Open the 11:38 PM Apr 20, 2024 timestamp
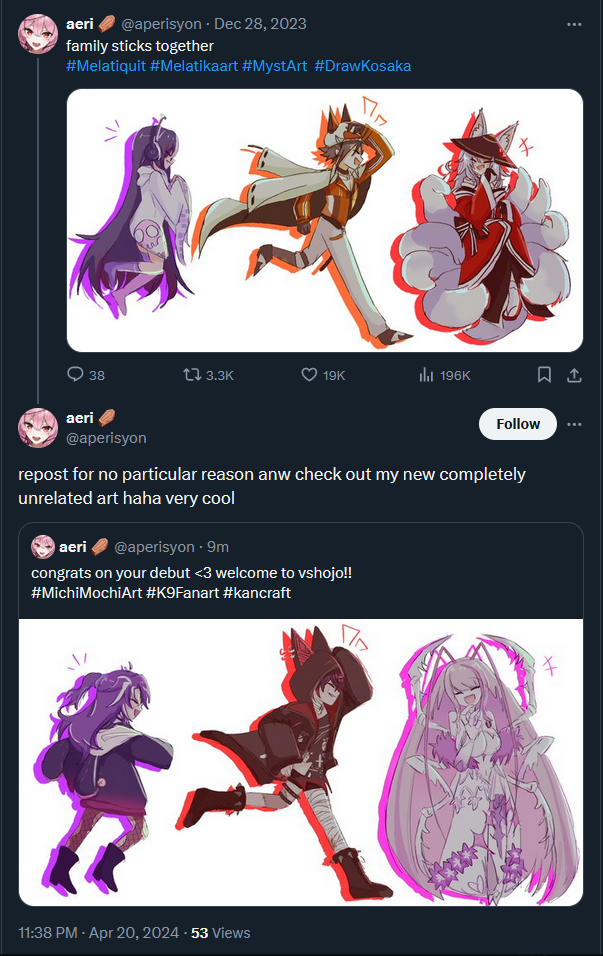Image resolution: width=603 pixels, height=956 pixels. (99, 933)
